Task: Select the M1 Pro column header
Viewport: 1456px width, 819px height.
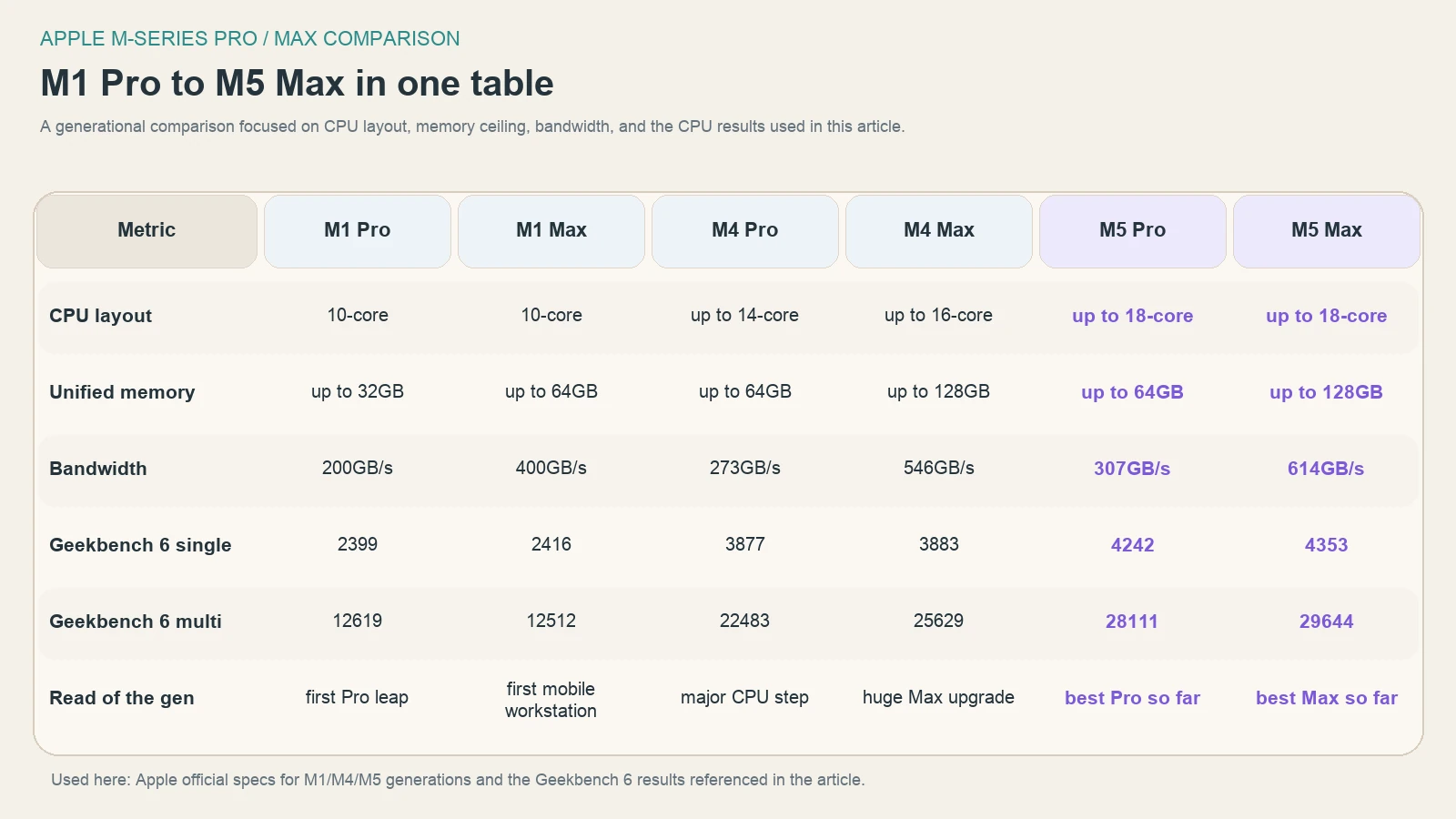Action: coord(358,230)
